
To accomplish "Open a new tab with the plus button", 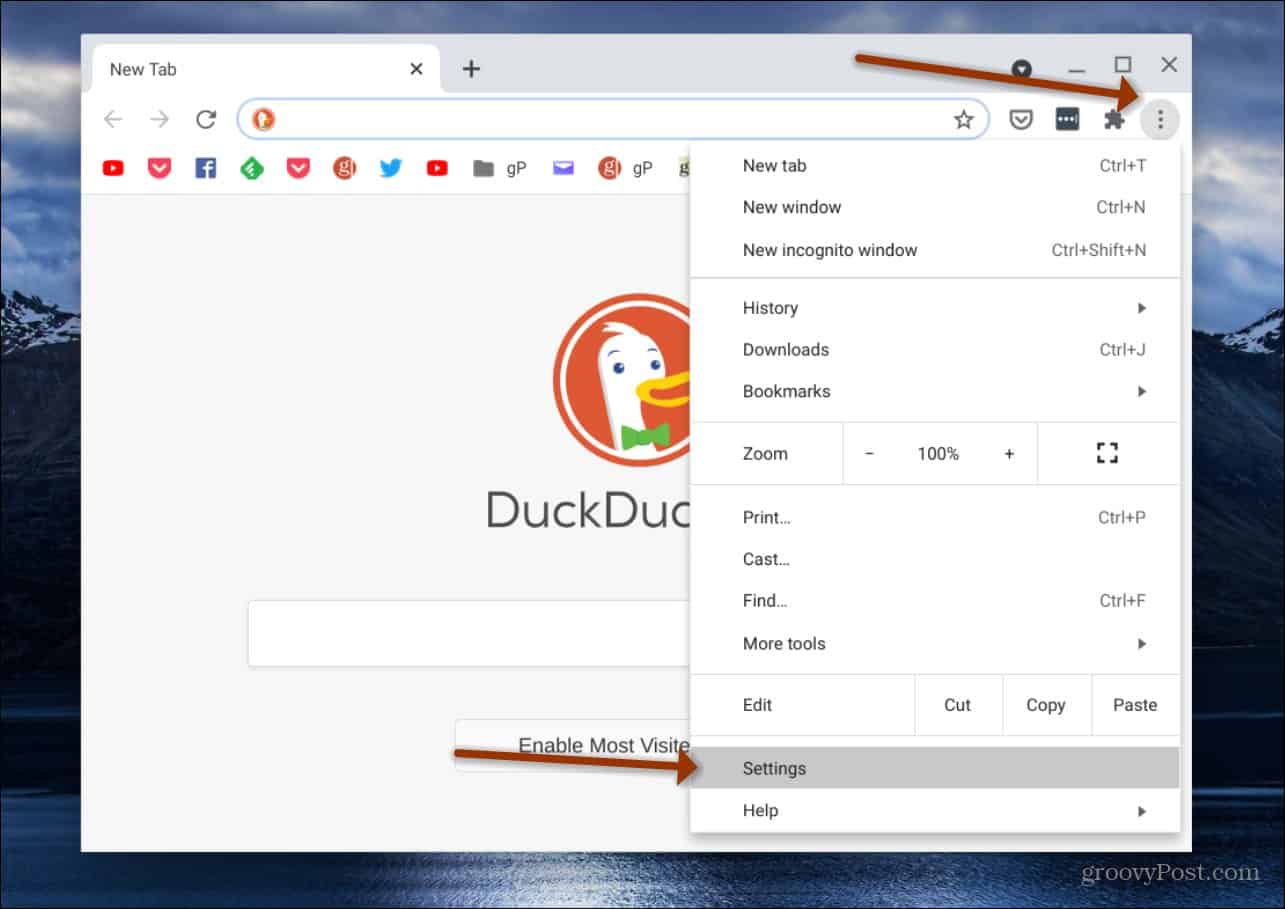I will click(471, 69).
